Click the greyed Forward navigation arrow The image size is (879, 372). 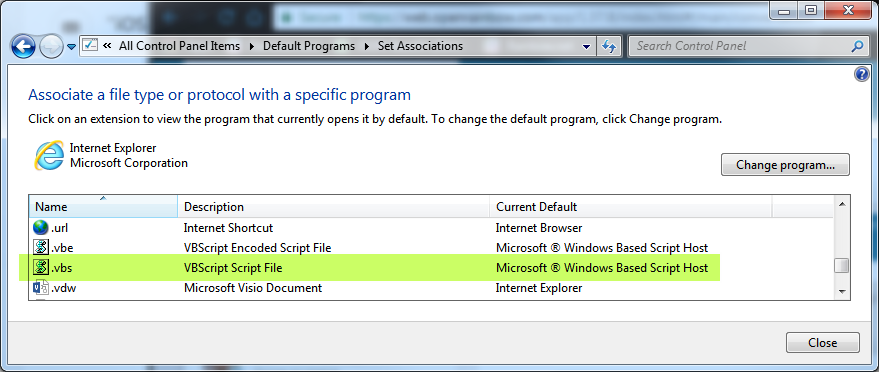(52, 46)
